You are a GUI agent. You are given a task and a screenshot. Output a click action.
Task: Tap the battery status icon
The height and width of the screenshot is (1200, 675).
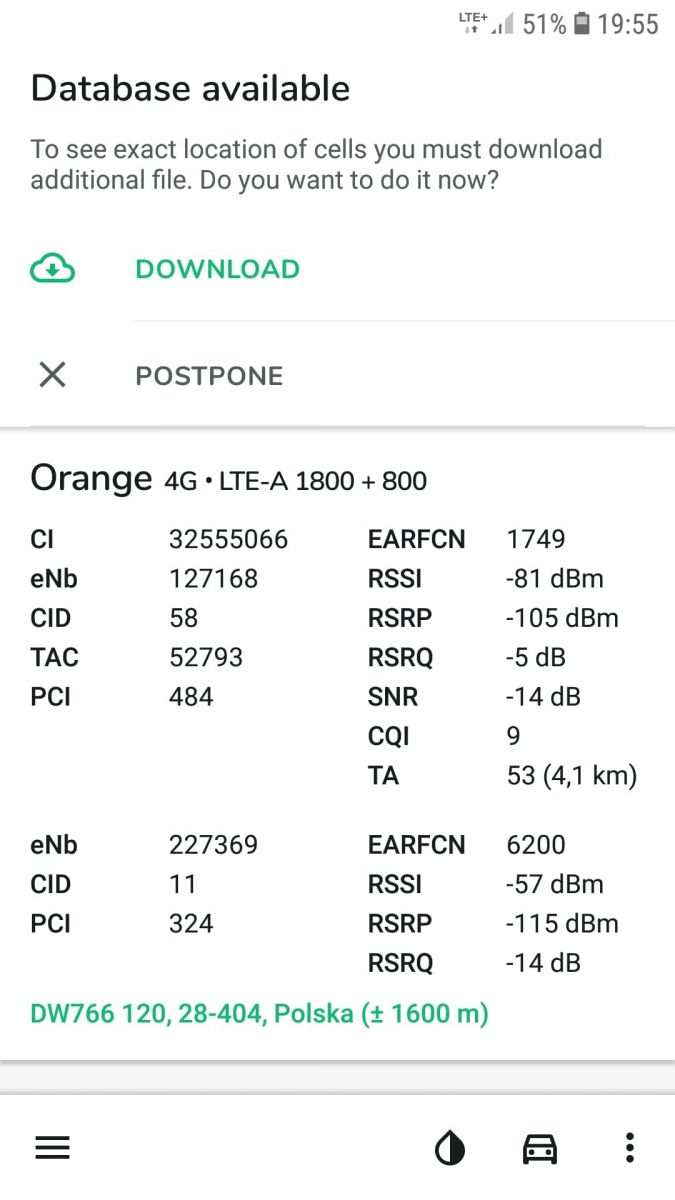(582, 24)
